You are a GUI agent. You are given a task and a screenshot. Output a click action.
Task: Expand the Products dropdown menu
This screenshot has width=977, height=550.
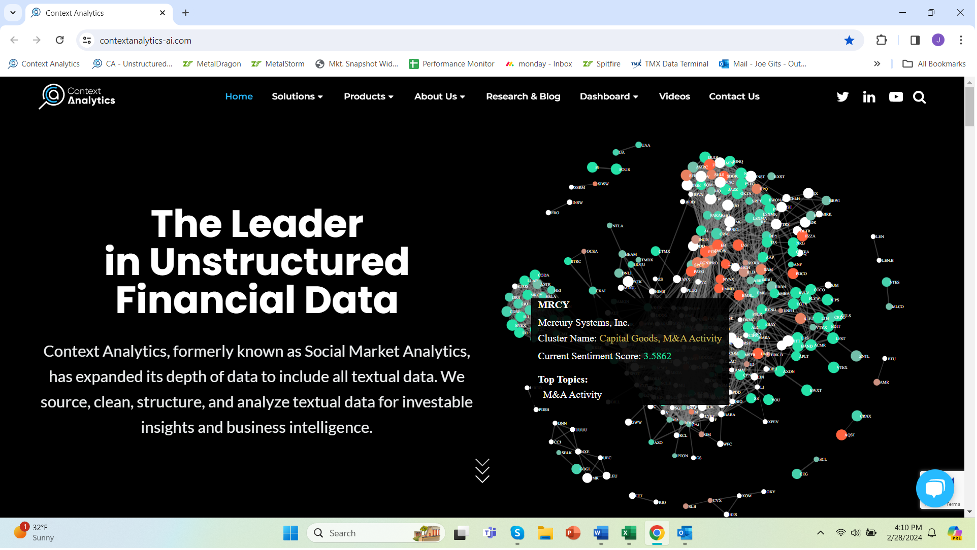pos(368,97)
